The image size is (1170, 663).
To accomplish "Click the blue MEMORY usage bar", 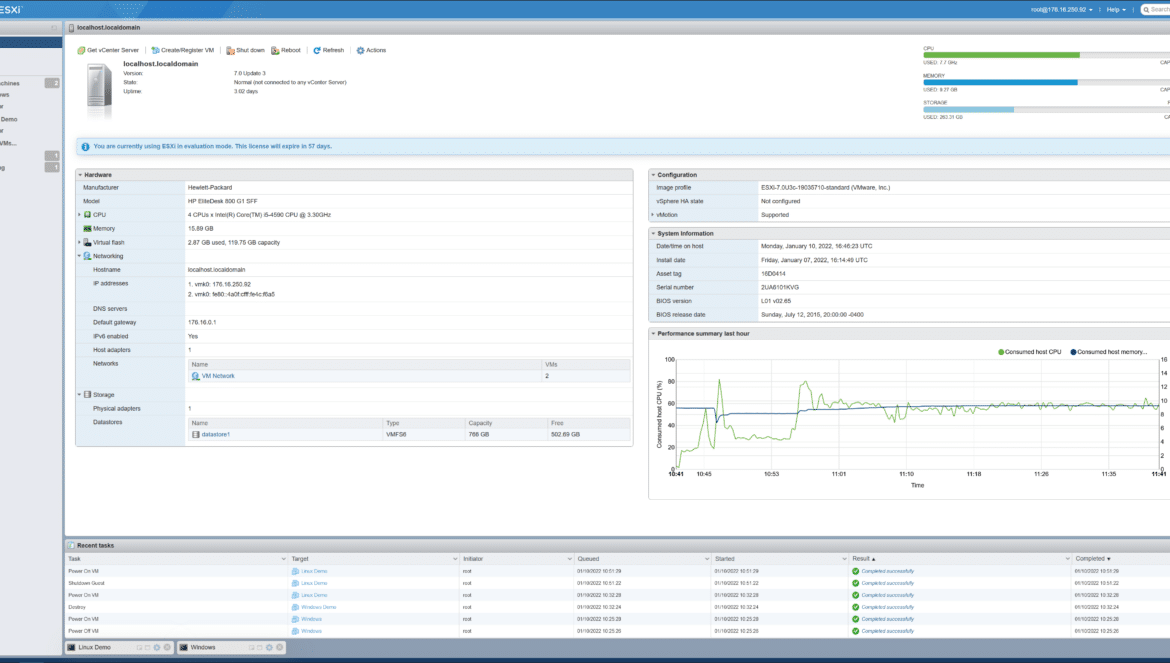I will click(x=1000, y=83).
